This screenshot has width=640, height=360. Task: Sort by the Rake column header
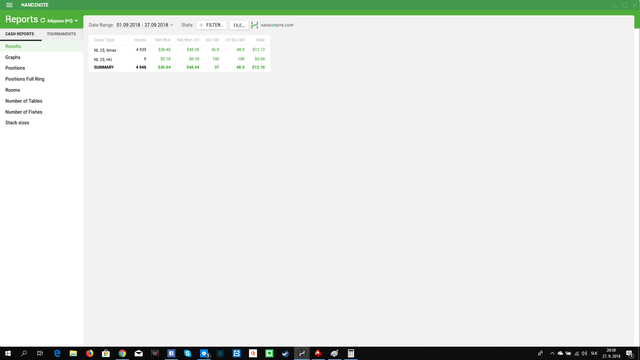coord(260,40)
